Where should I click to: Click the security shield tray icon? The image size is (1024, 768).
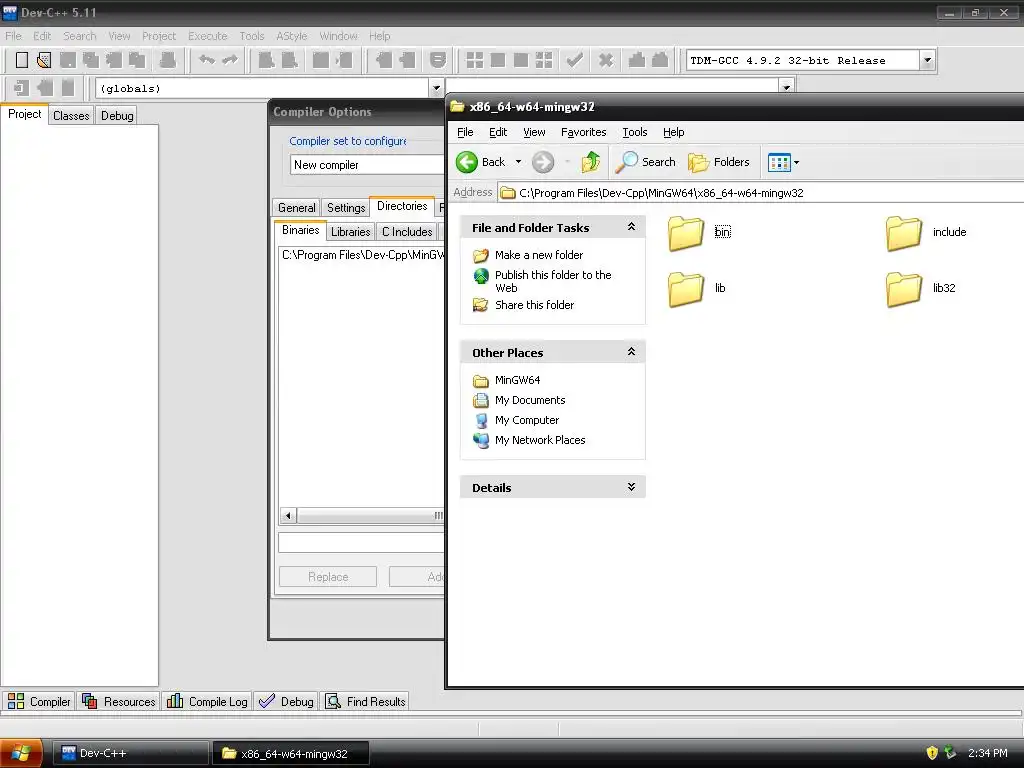click(932, 753)
